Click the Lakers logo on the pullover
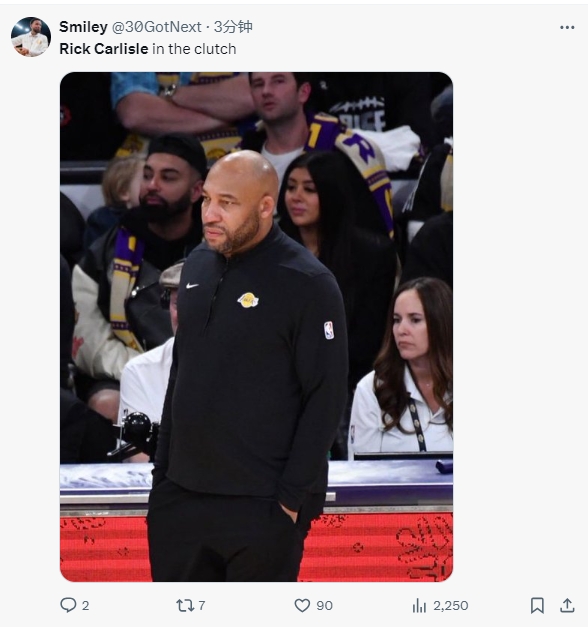The image size is (588, 627). tap(248, 300)
